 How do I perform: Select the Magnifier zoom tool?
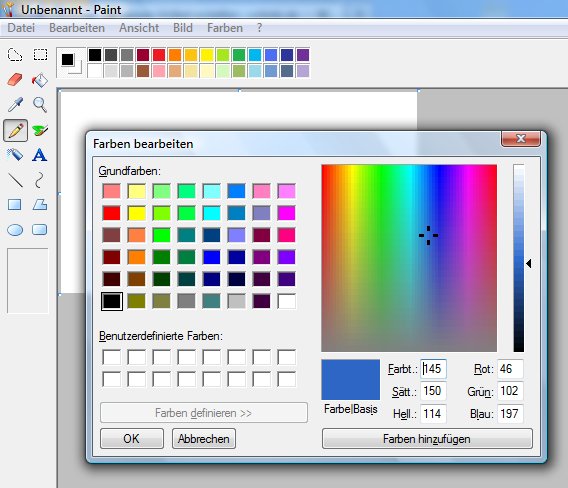(39, 105)
